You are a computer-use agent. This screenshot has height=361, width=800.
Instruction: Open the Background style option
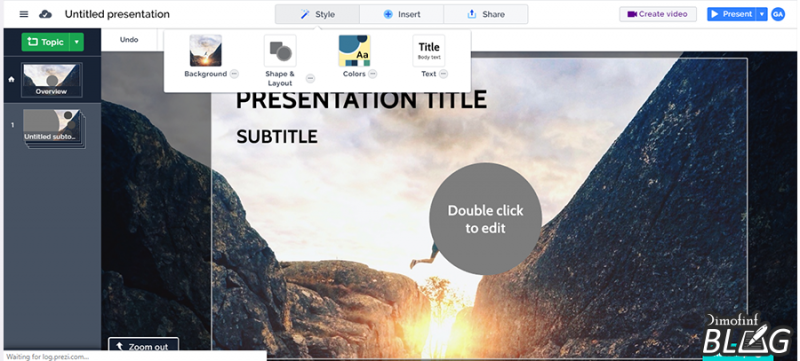point(206,56)
